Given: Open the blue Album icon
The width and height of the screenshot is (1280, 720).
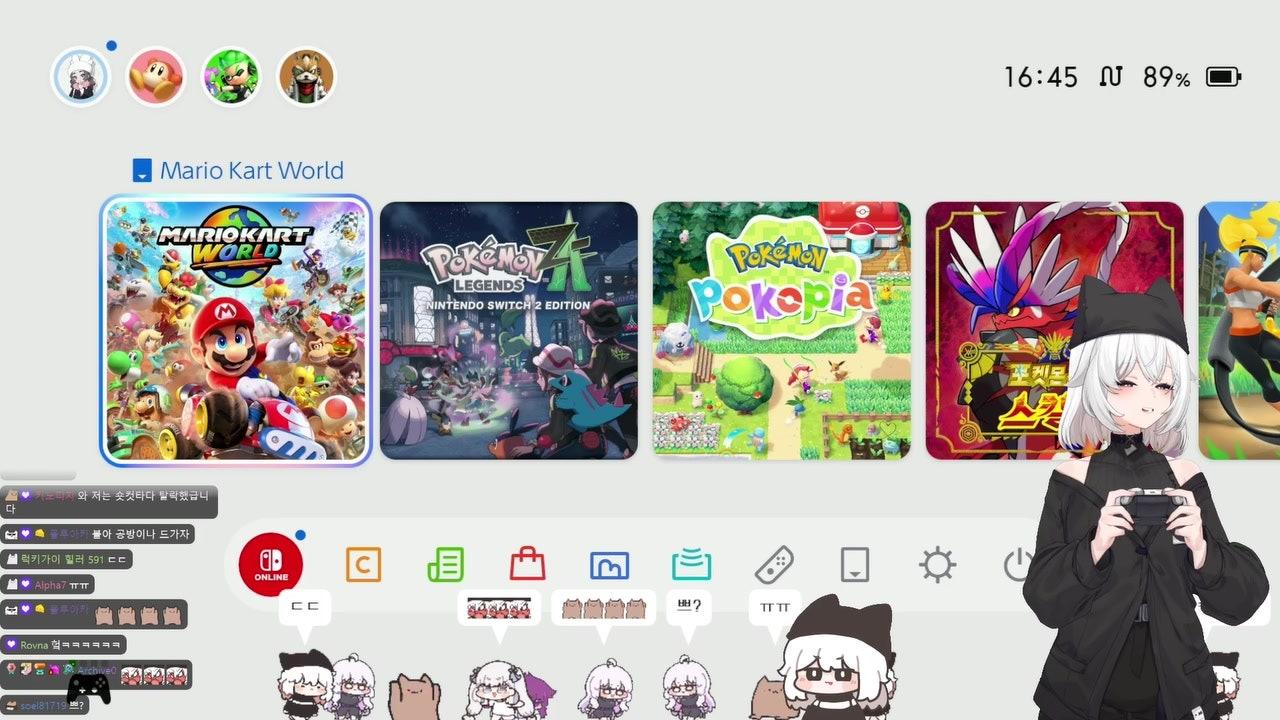Looking at the screenshot, I should 609,566.
